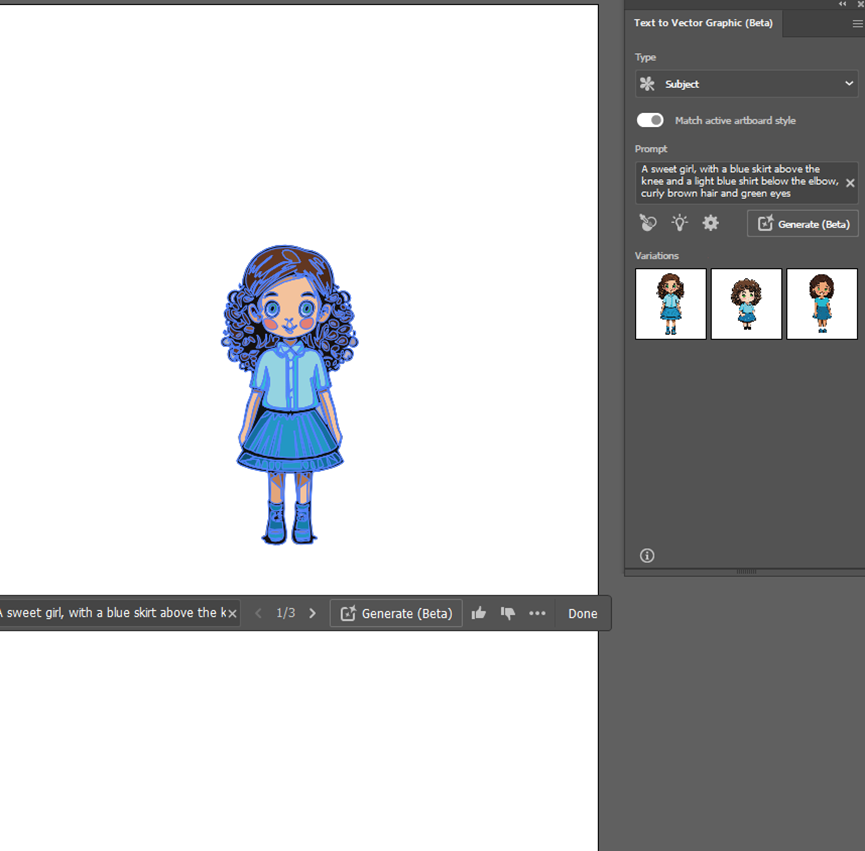Give a thumbs down on the taskbar
This screenshot has height=851, width=865.
click(x=508, y=613)
